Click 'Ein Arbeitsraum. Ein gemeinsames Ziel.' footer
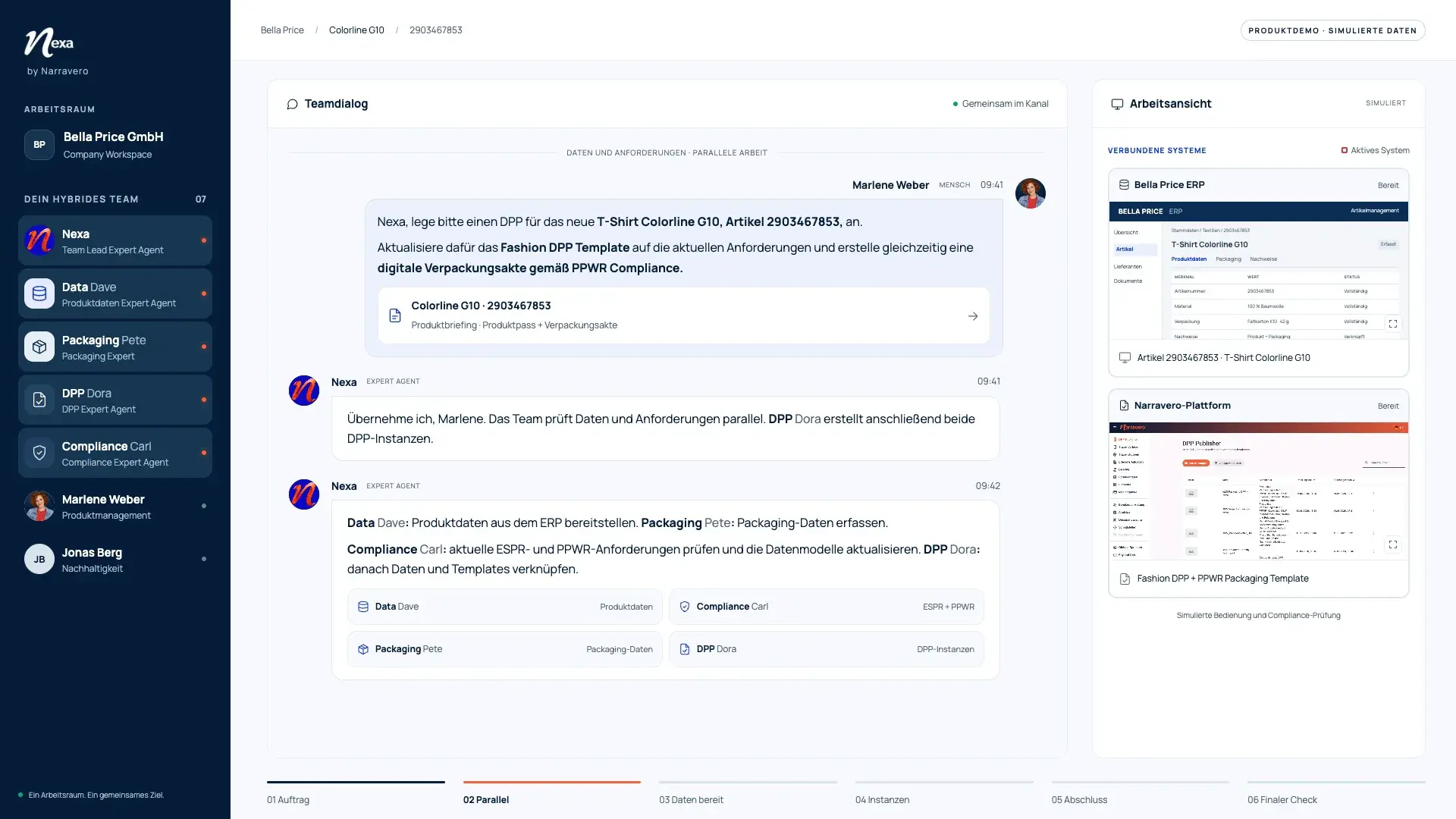 (96, 795)
